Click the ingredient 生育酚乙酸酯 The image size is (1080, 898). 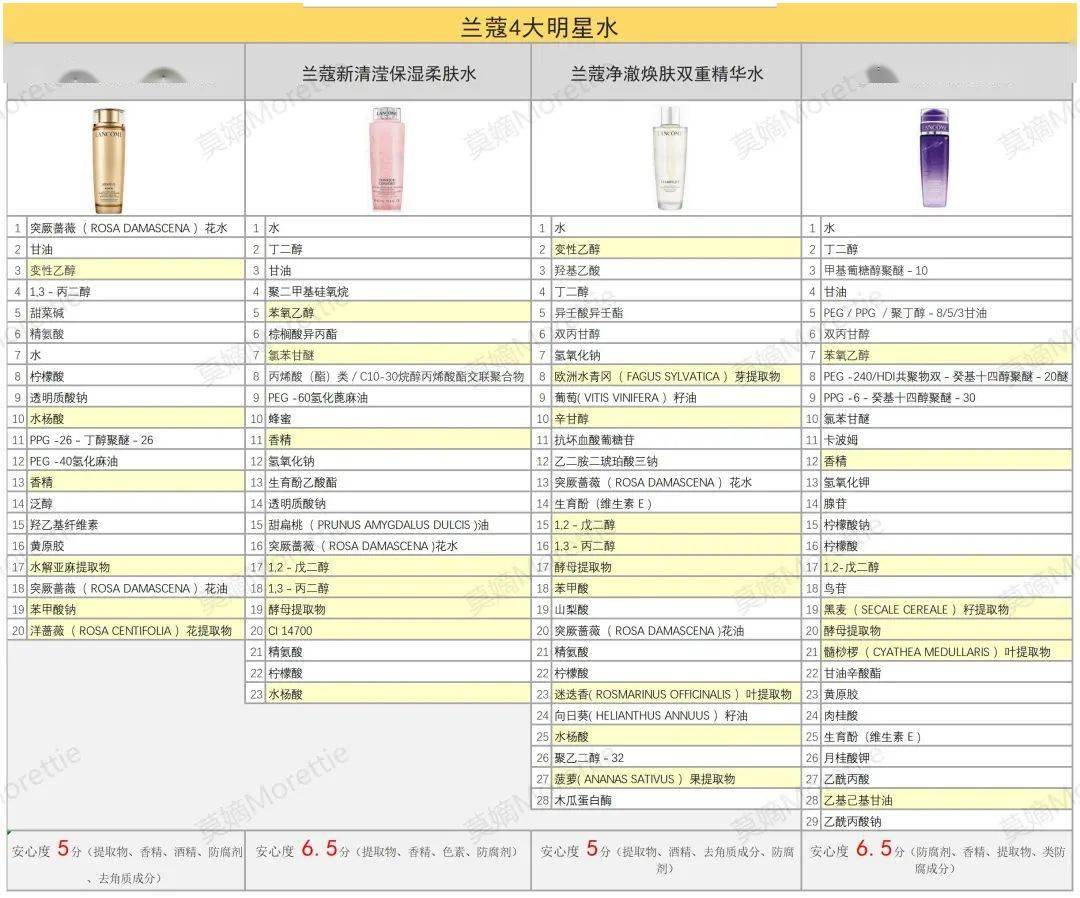tap(303, 483)
